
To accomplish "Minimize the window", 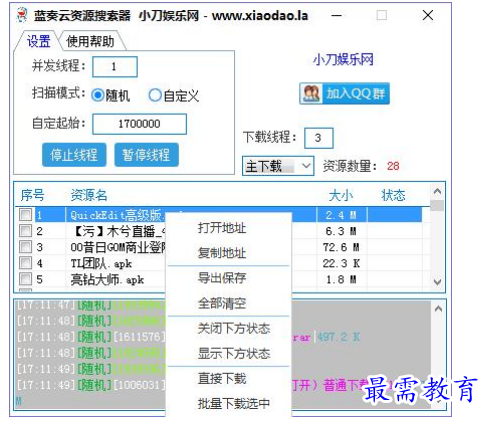I will [x=337, y=15].
